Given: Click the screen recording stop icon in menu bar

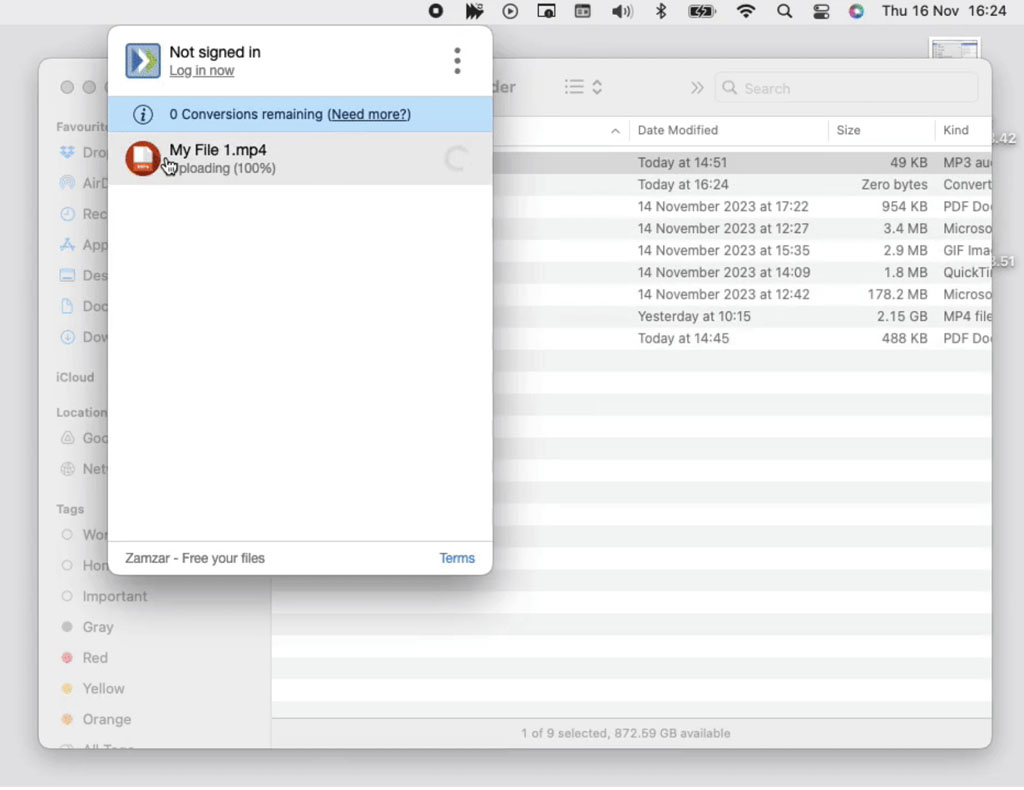Looking at the screenshot, I should click(436, 11).
